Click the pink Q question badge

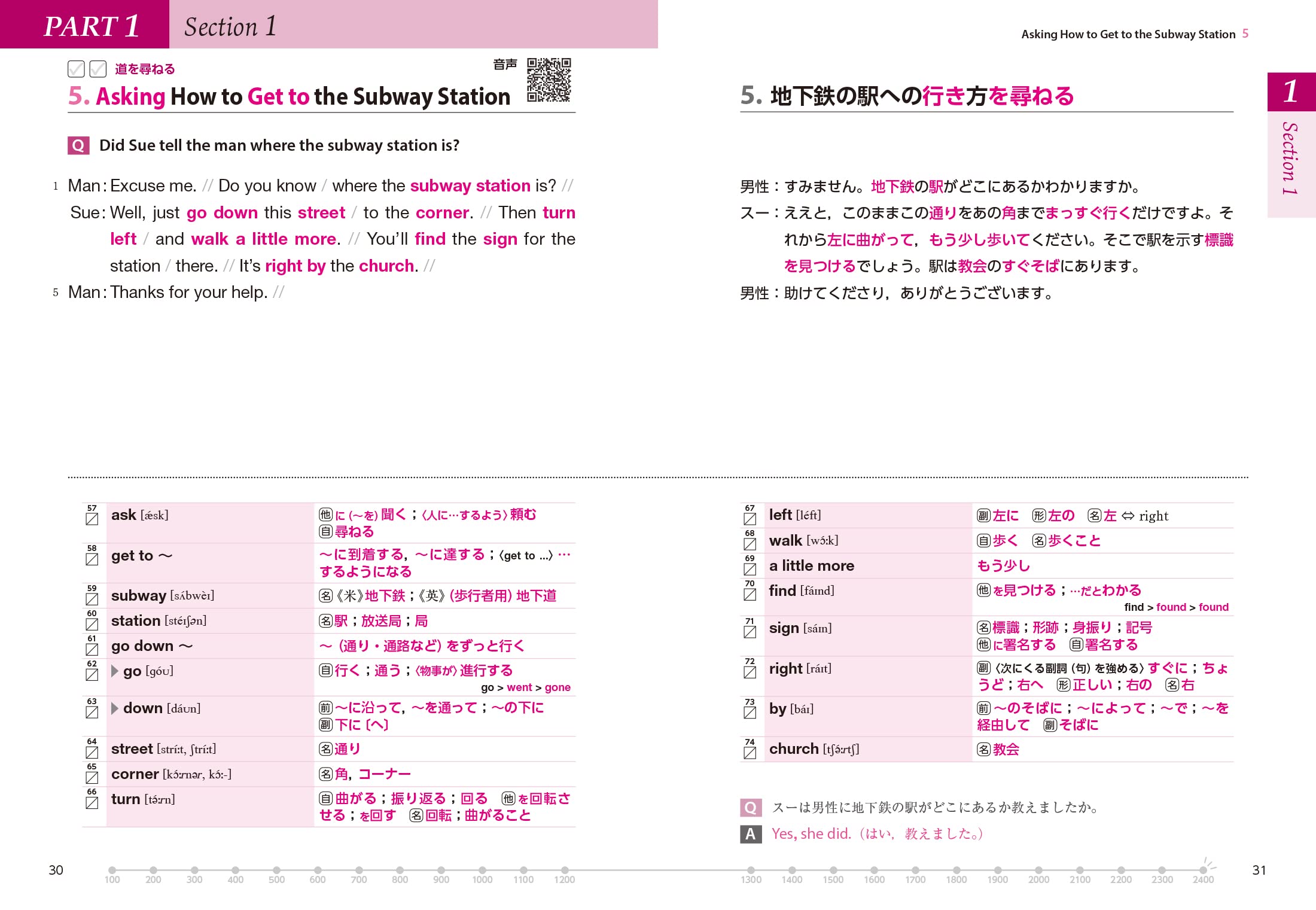click(x=78, y=145)
